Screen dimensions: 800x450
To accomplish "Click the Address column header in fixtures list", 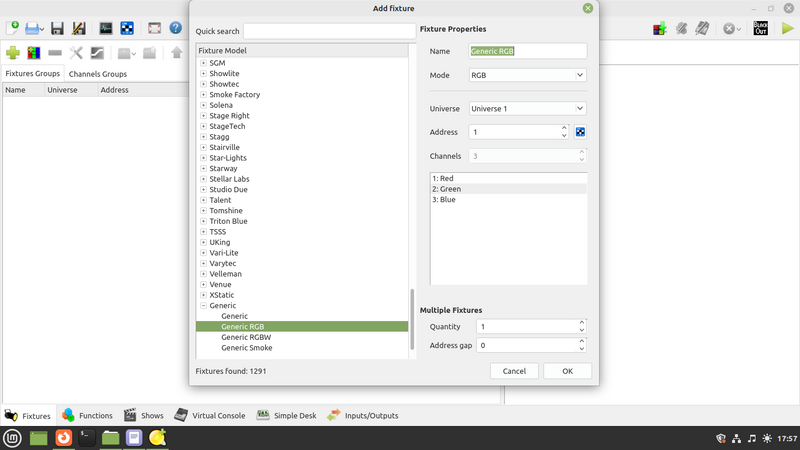I will click(143, 90).
